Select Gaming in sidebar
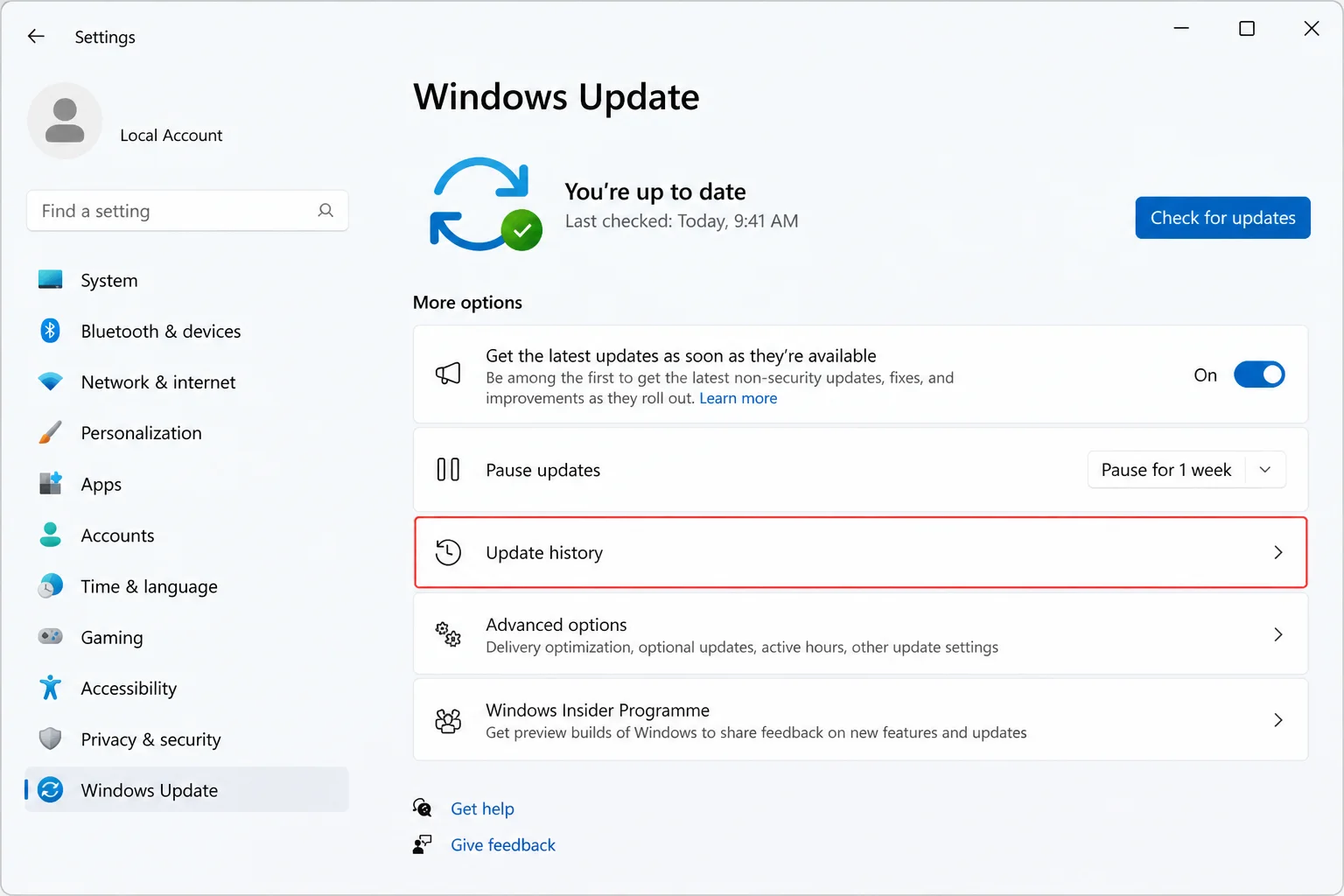 point(187,636)
